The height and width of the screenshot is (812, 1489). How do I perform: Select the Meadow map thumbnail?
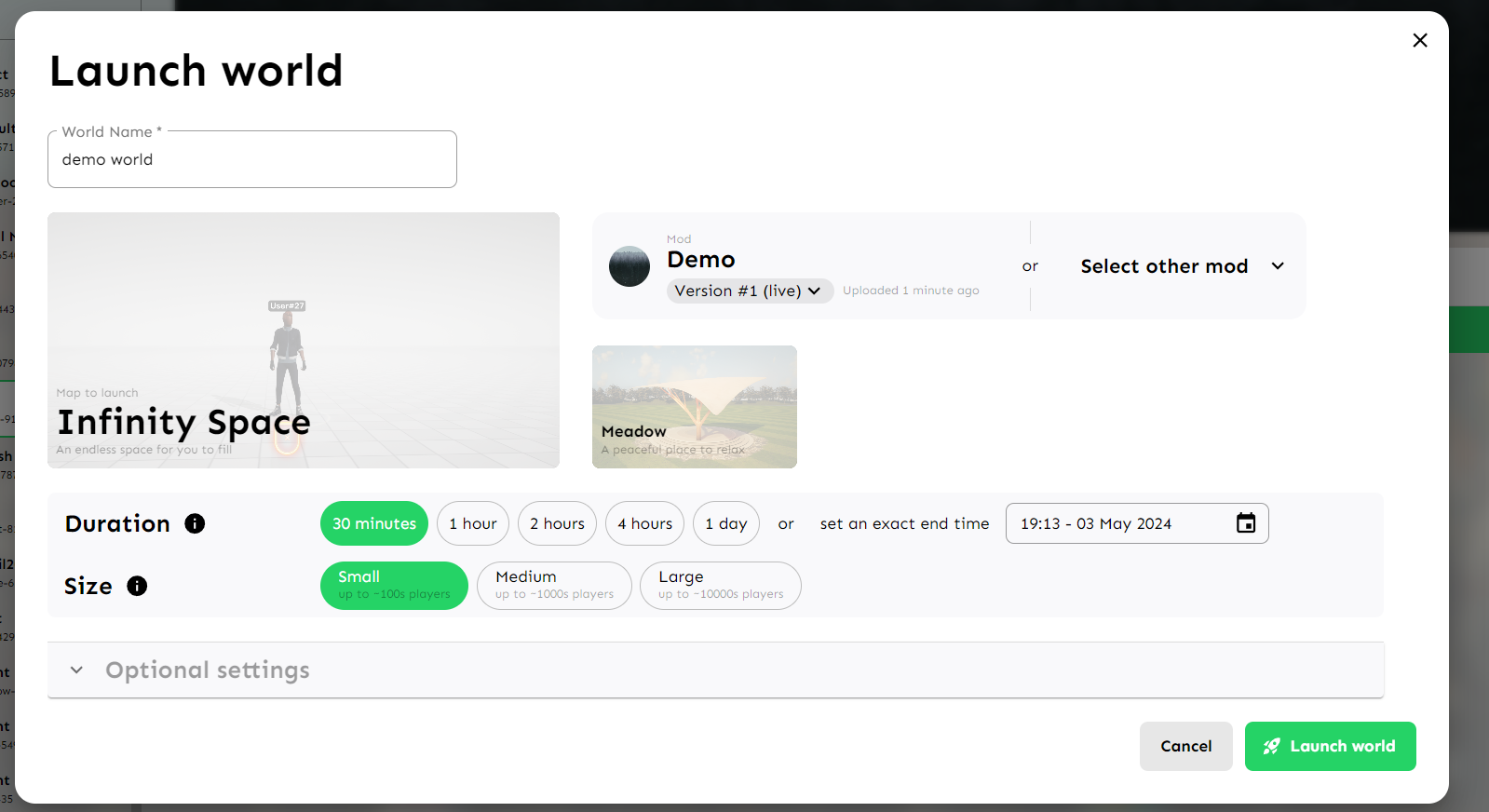[x=695, y=407]
